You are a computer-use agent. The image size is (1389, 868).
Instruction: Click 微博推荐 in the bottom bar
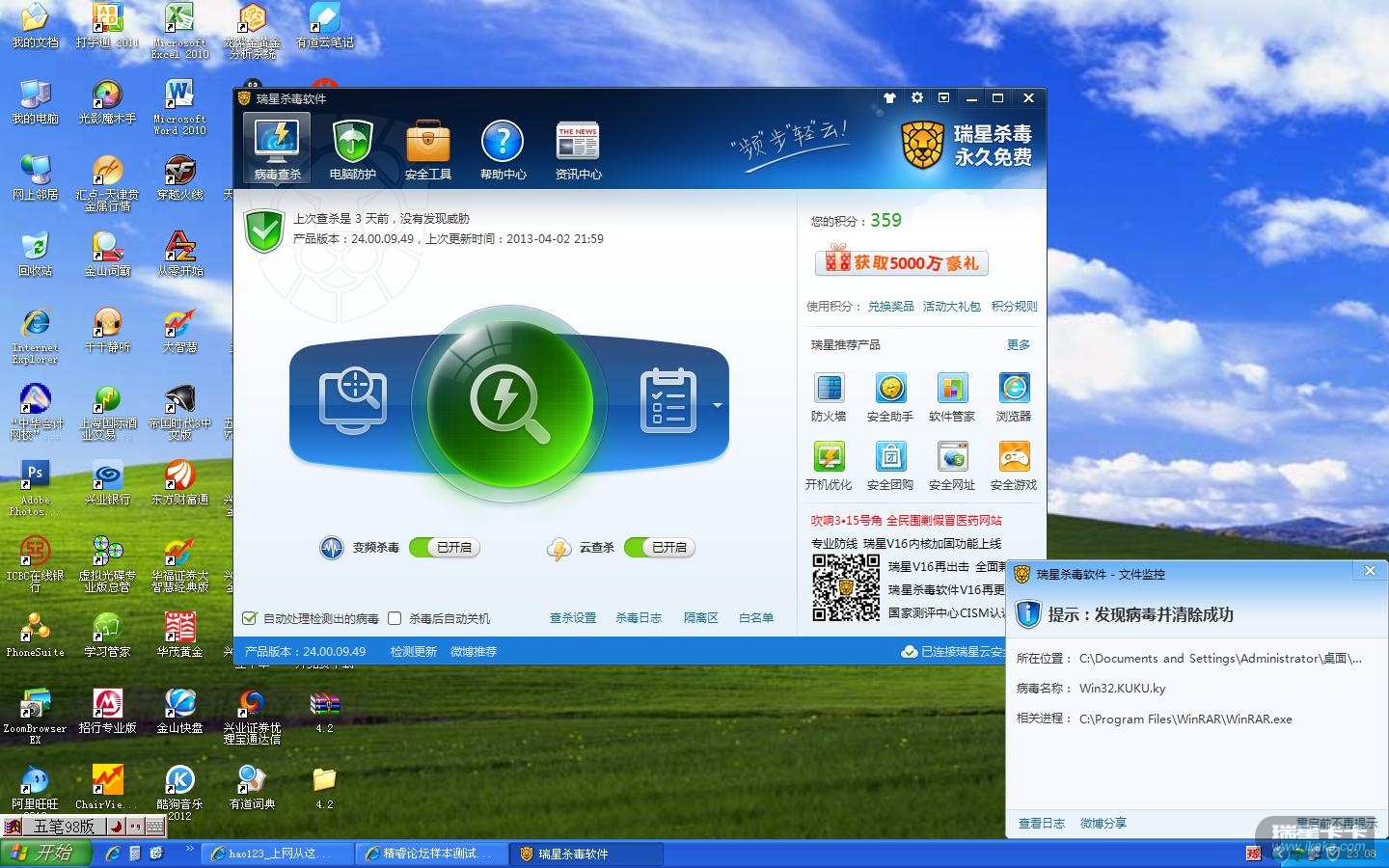pos(474,652)
